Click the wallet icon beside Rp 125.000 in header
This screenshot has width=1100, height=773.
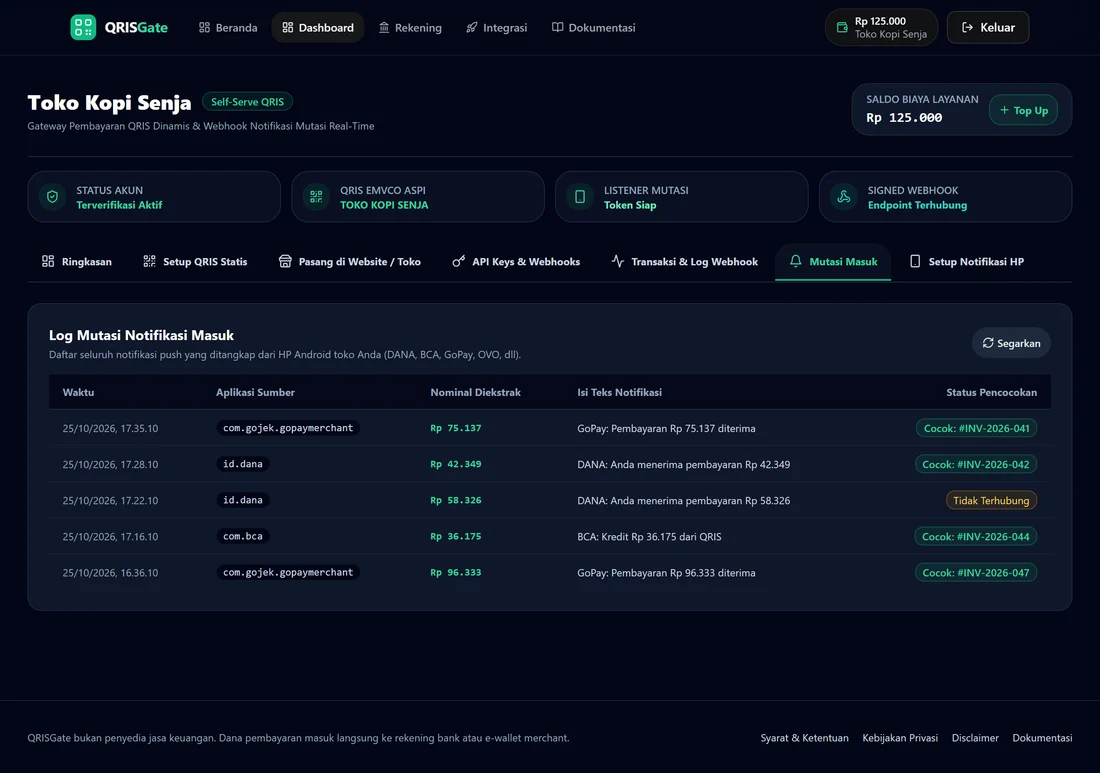pyautogui.click(x=842, y=27)
